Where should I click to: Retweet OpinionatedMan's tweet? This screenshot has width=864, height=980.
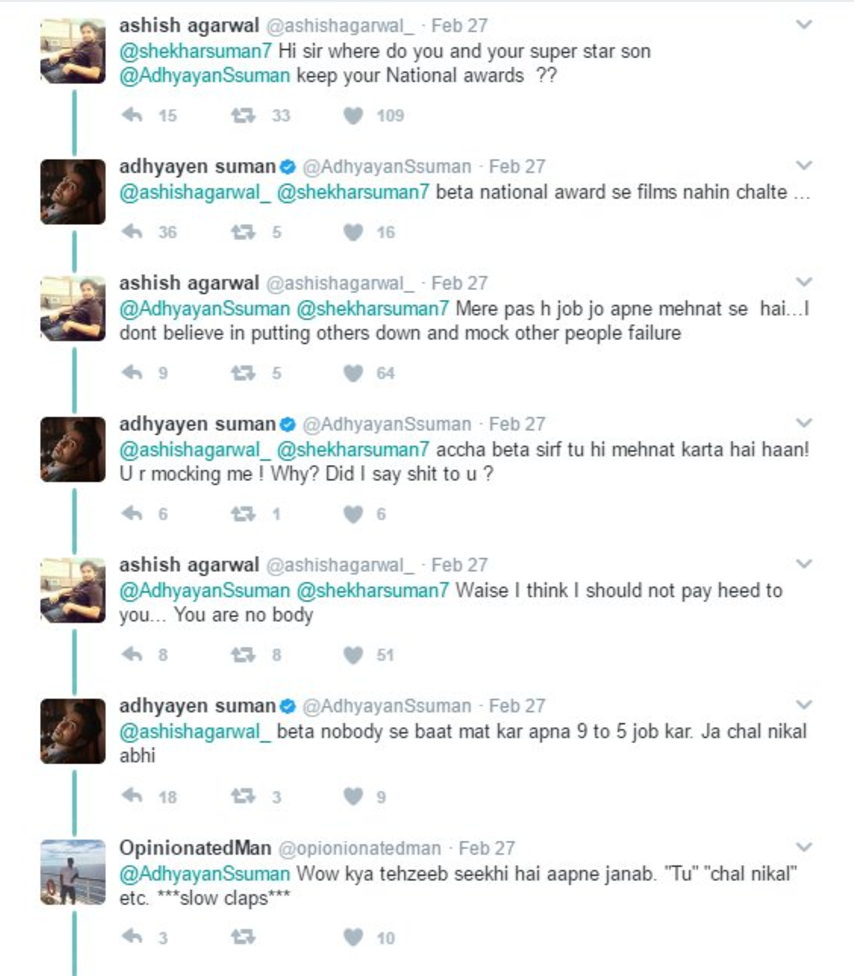[x=243, y=938]
